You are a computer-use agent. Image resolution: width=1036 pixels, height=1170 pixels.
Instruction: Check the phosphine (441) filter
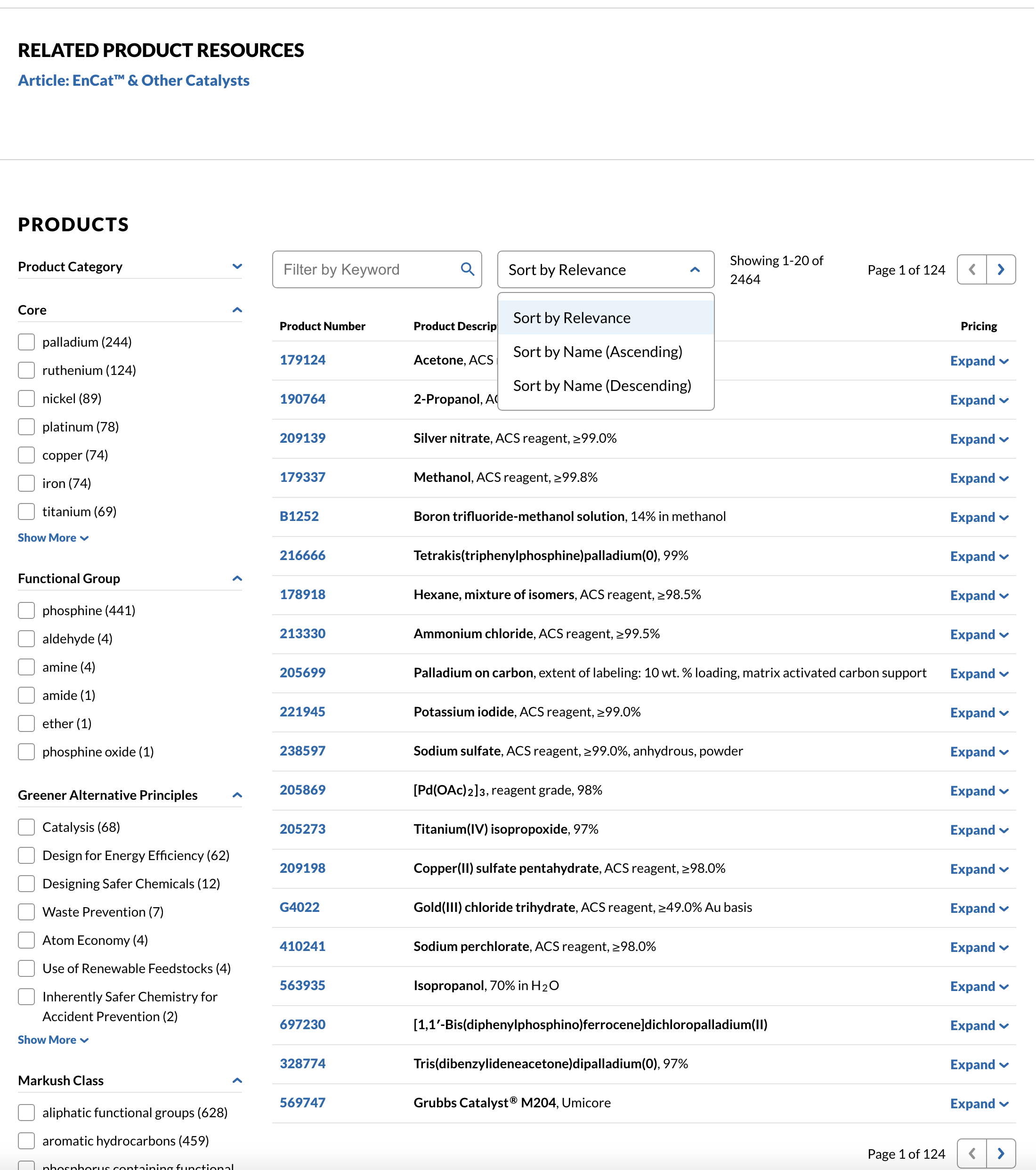tap(26, 610)
